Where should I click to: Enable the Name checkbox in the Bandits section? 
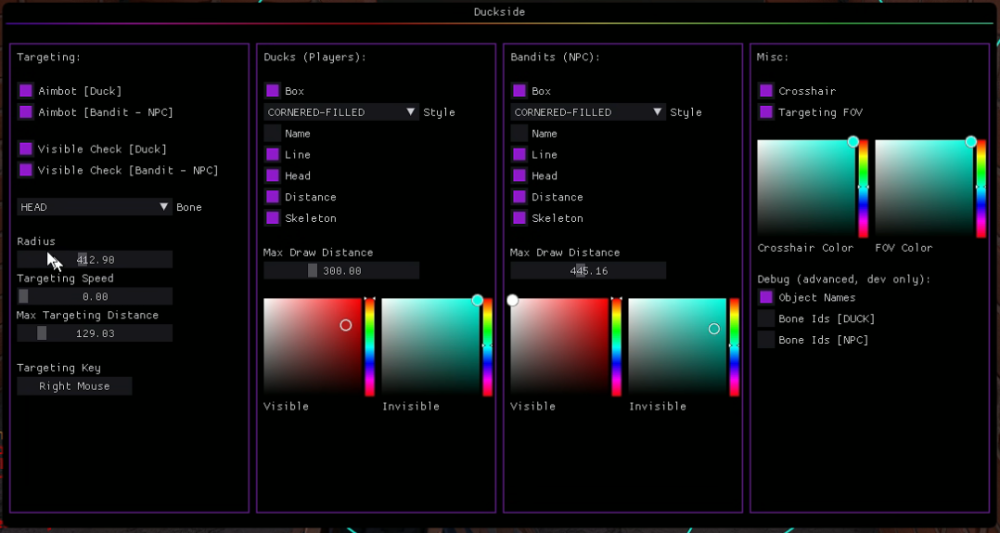click(519, 133)
